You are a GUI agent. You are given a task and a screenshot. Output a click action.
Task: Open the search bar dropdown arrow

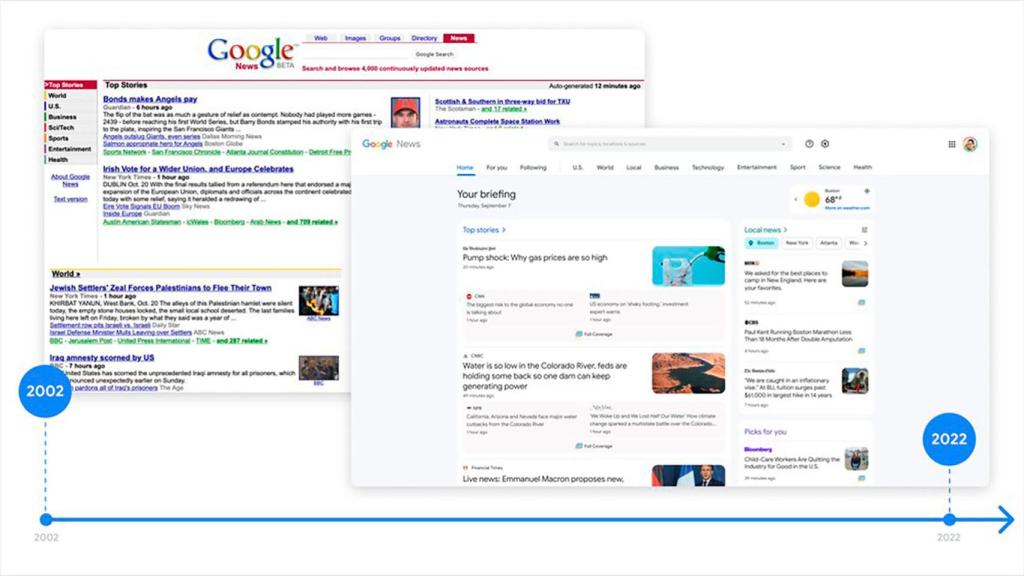coord(785,144)
